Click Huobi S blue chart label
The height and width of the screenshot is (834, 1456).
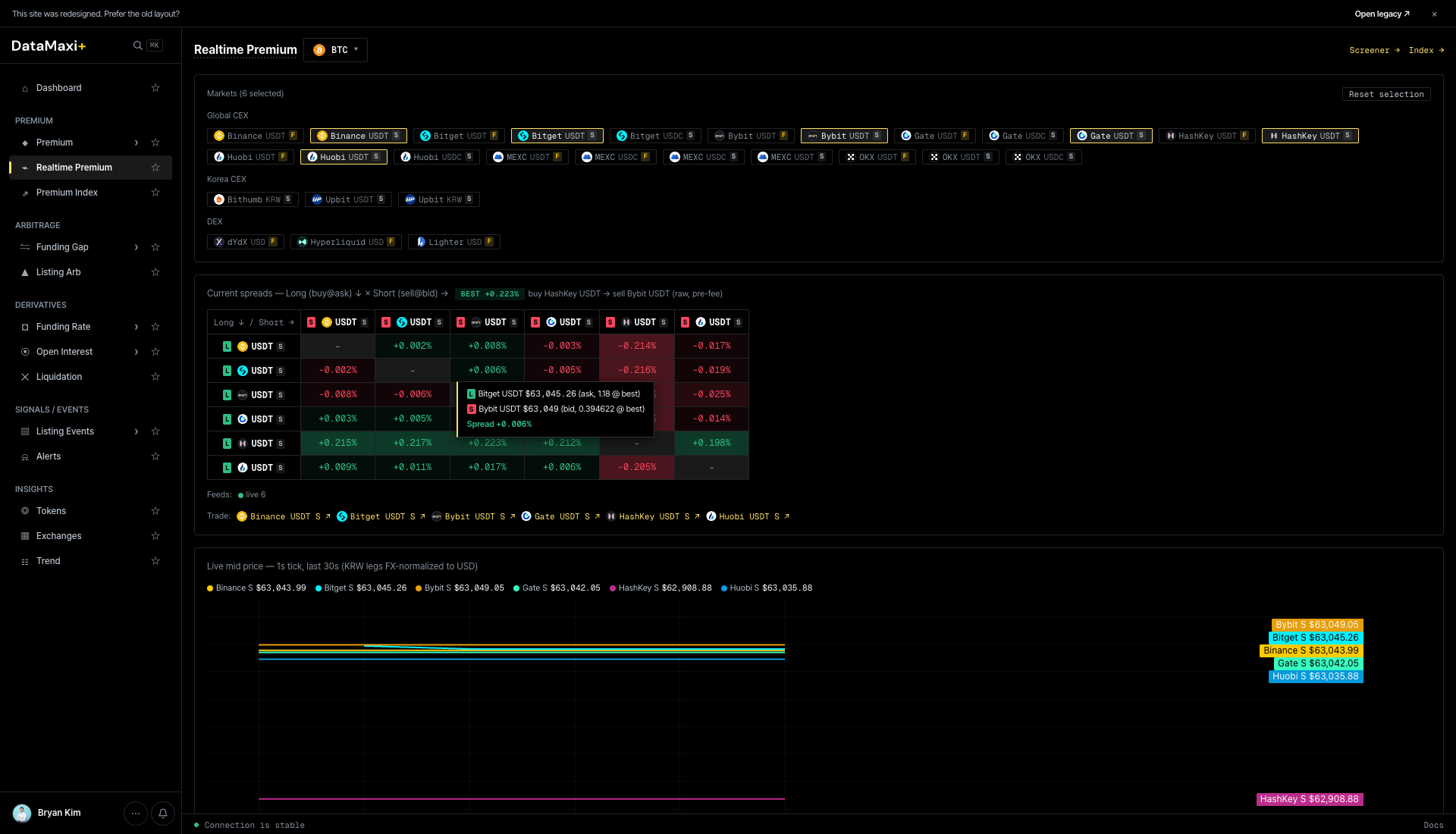(1316, 676)
